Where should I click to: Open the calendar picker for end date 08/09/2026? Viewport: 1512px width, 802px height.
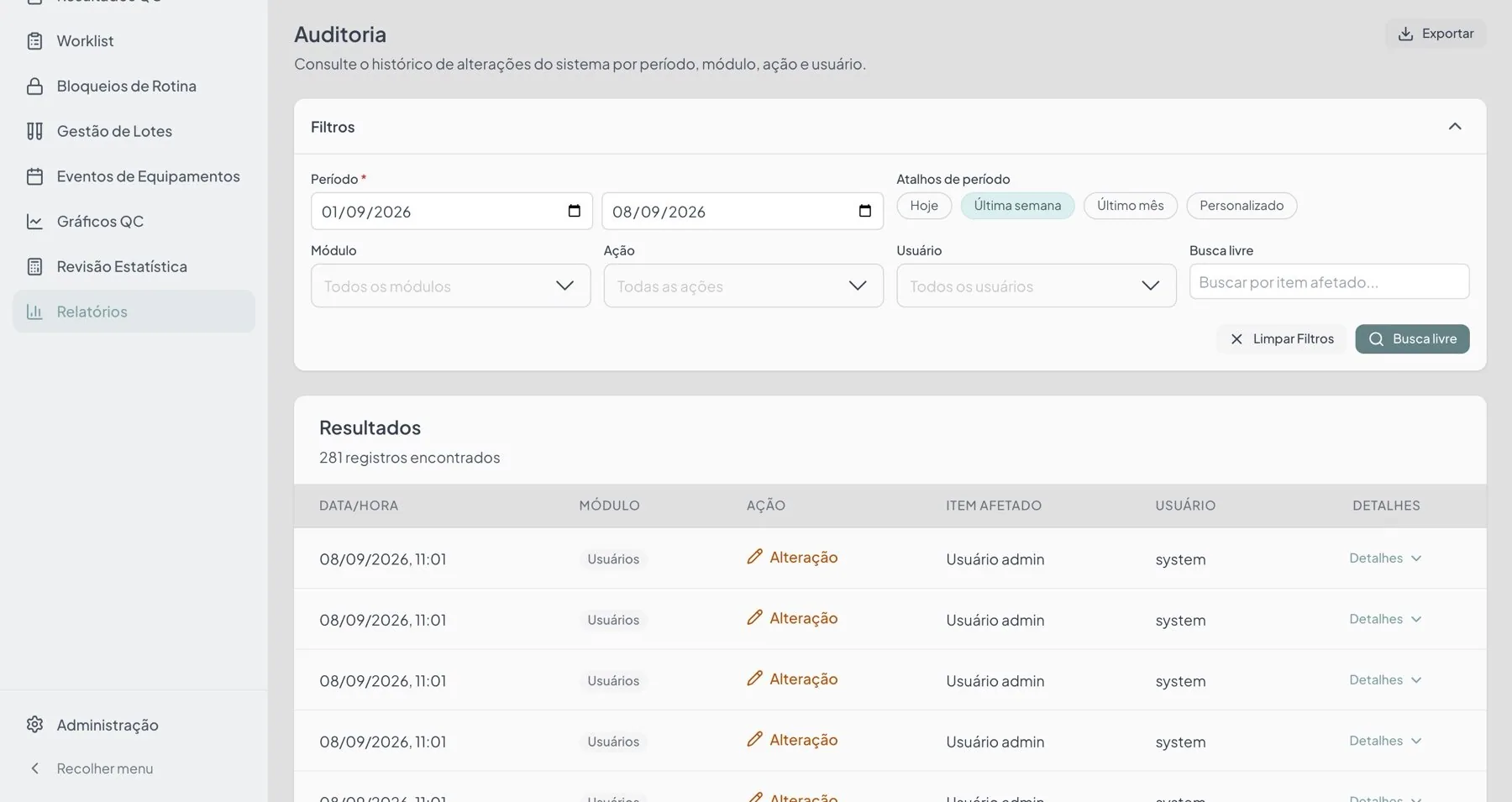[865, 211]
